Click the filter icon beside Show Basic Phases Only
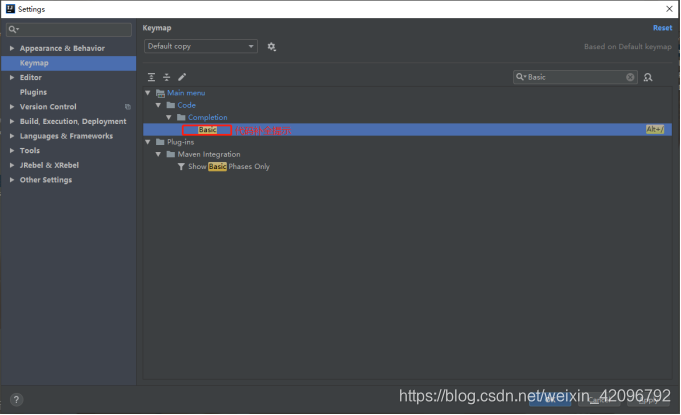Image resolution: width=681 pixels, height=415 pixels. (x=181, y=167)
